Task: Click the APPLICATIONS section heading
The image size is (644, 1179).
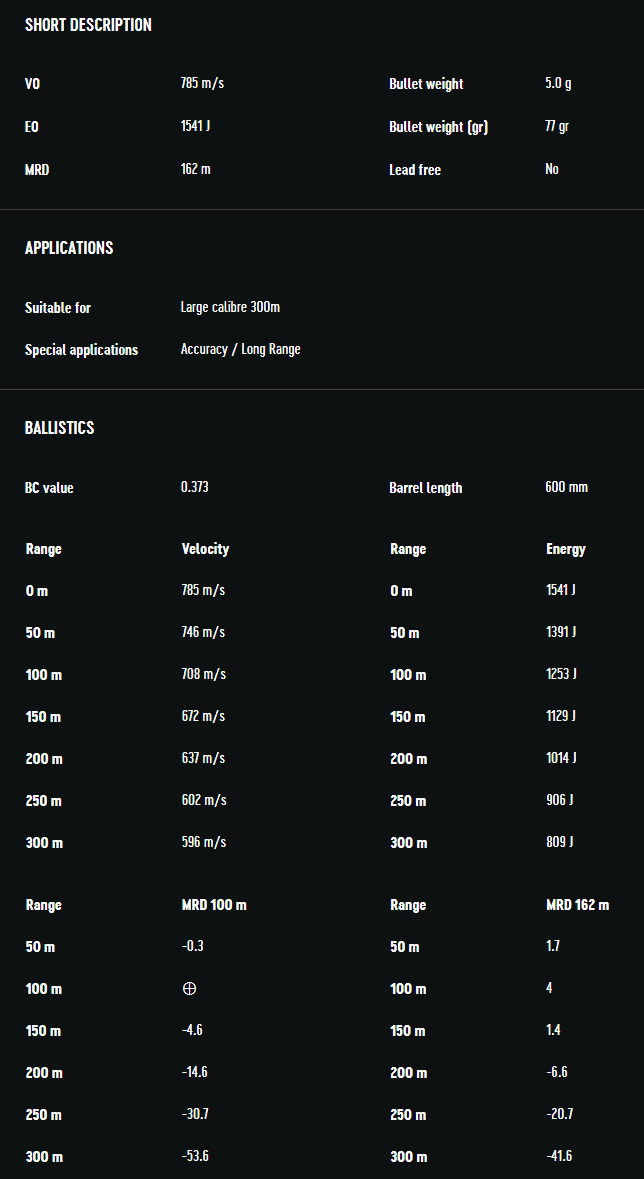Action: click(69, 248)
